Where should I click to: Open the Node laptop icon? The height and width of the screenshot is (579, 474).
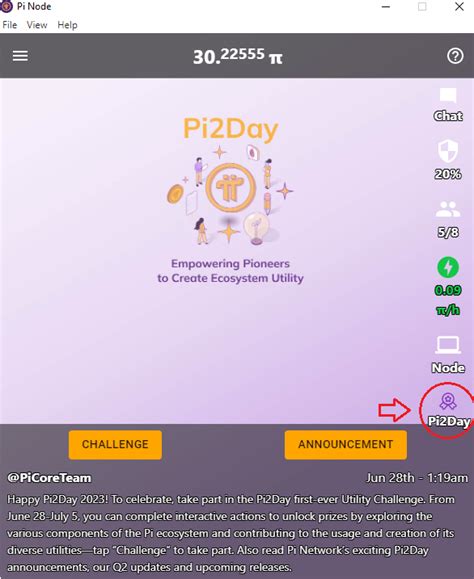click(x=448, y=345)
